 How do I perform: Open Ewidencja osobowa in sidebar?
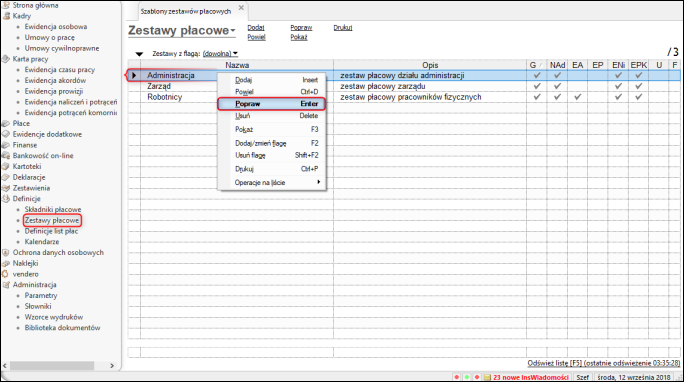tap(56, 27)
